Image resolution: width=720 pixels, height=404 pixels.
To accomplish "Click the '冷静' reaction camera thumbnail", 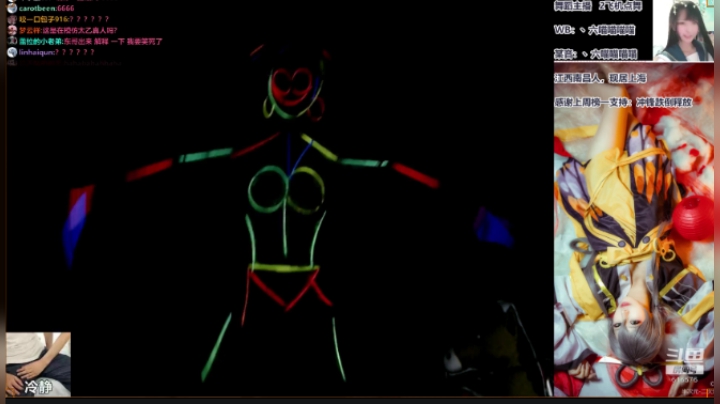I will (39, 364).
